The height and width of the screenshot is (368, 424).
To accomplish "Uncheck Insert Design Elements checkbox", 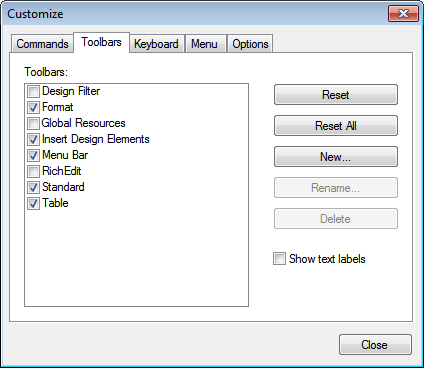I will (33, 139).
